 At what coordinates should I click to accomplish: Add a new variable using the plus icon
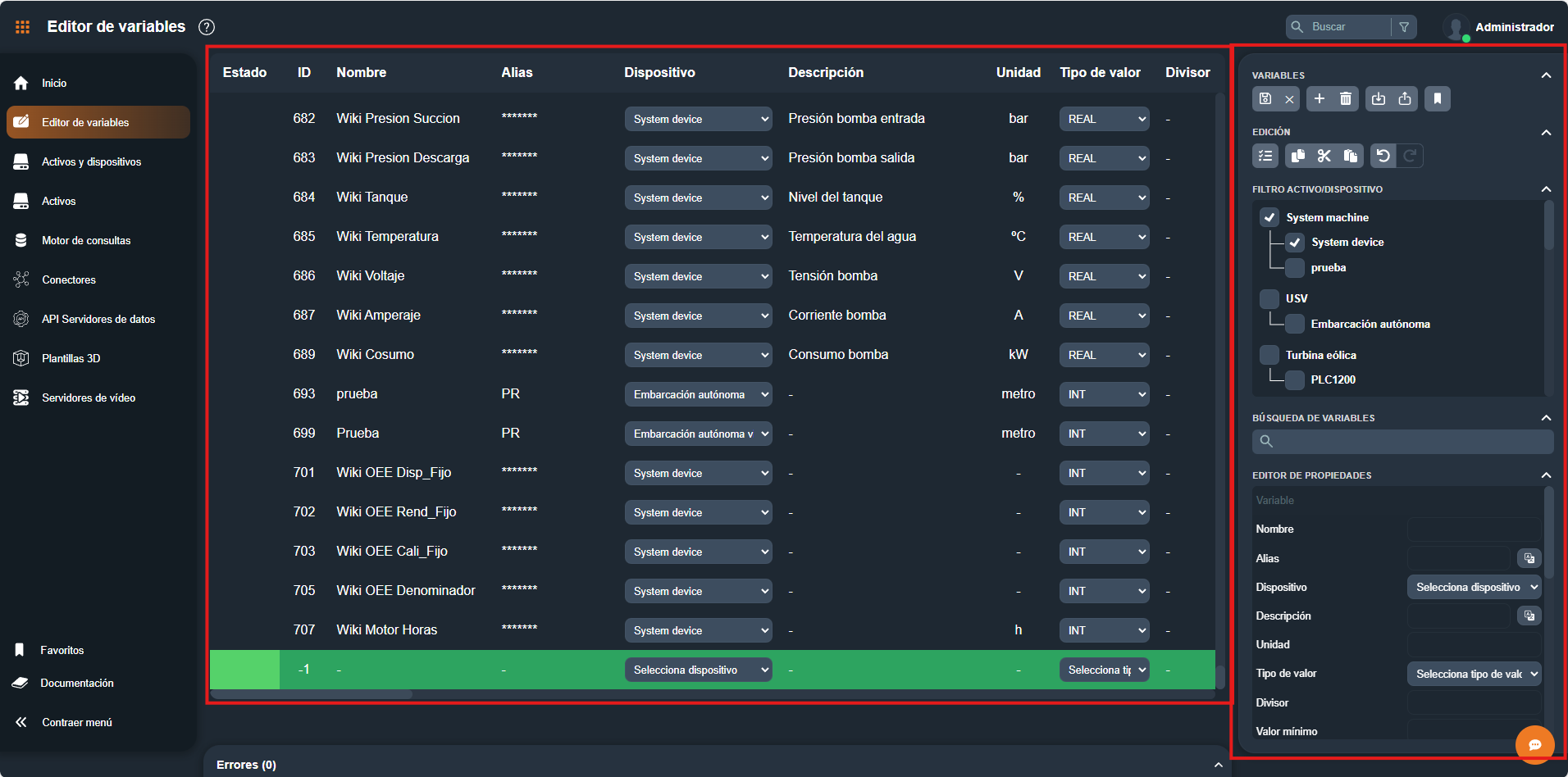pyautogui.click(x=1320, y=98)
